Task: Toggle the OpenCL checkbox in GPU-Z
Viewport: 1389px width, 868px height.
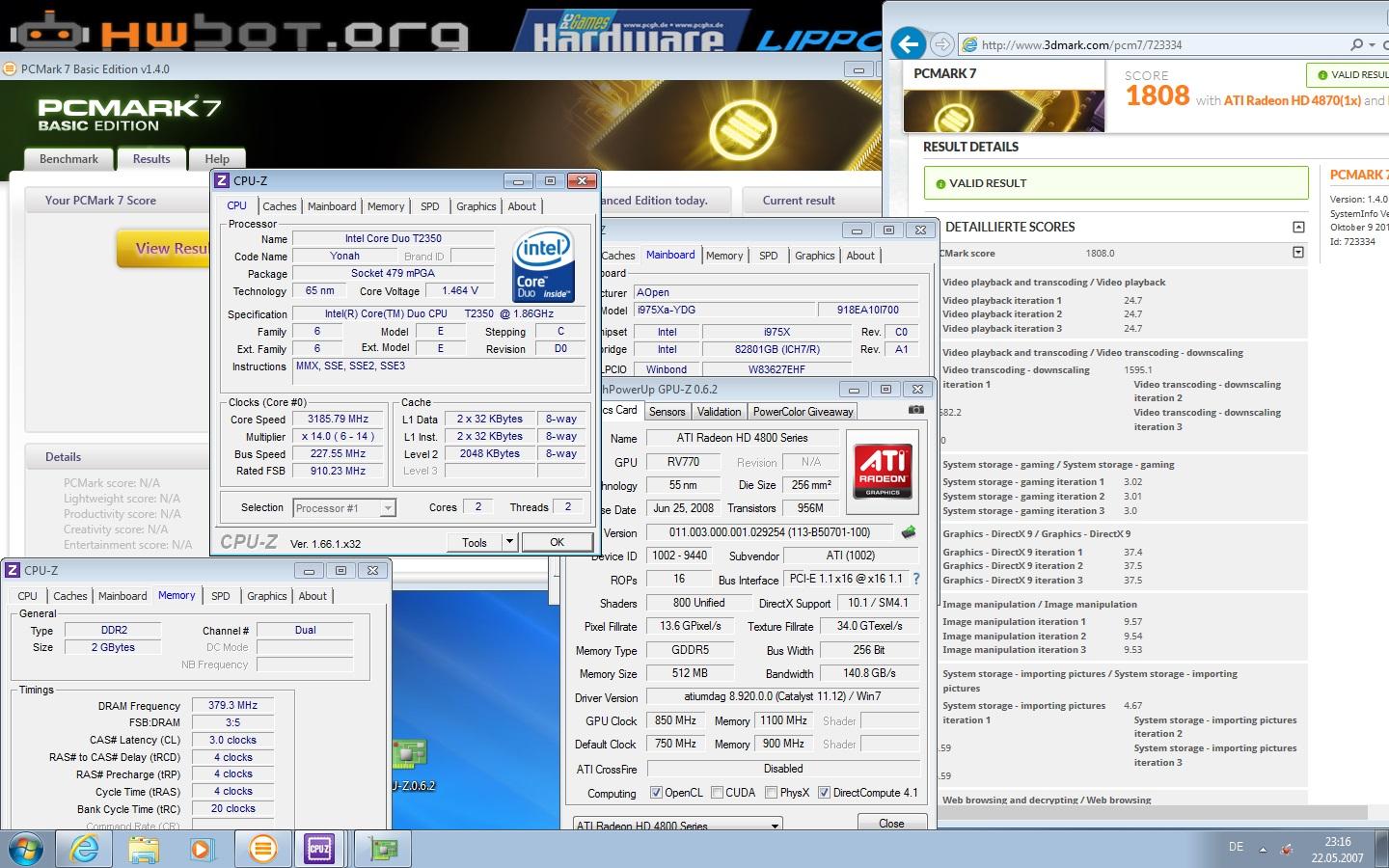Action: click(x=656, y=793)
